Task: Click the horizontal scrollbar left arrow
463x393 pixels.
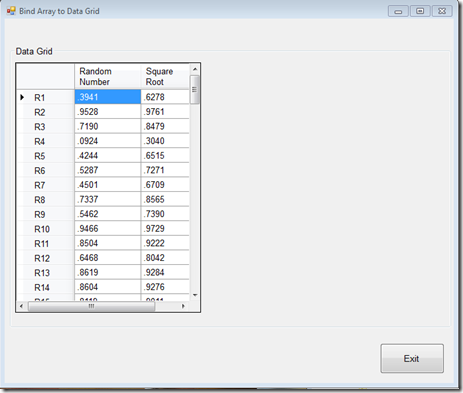Action: click(22, 306)
